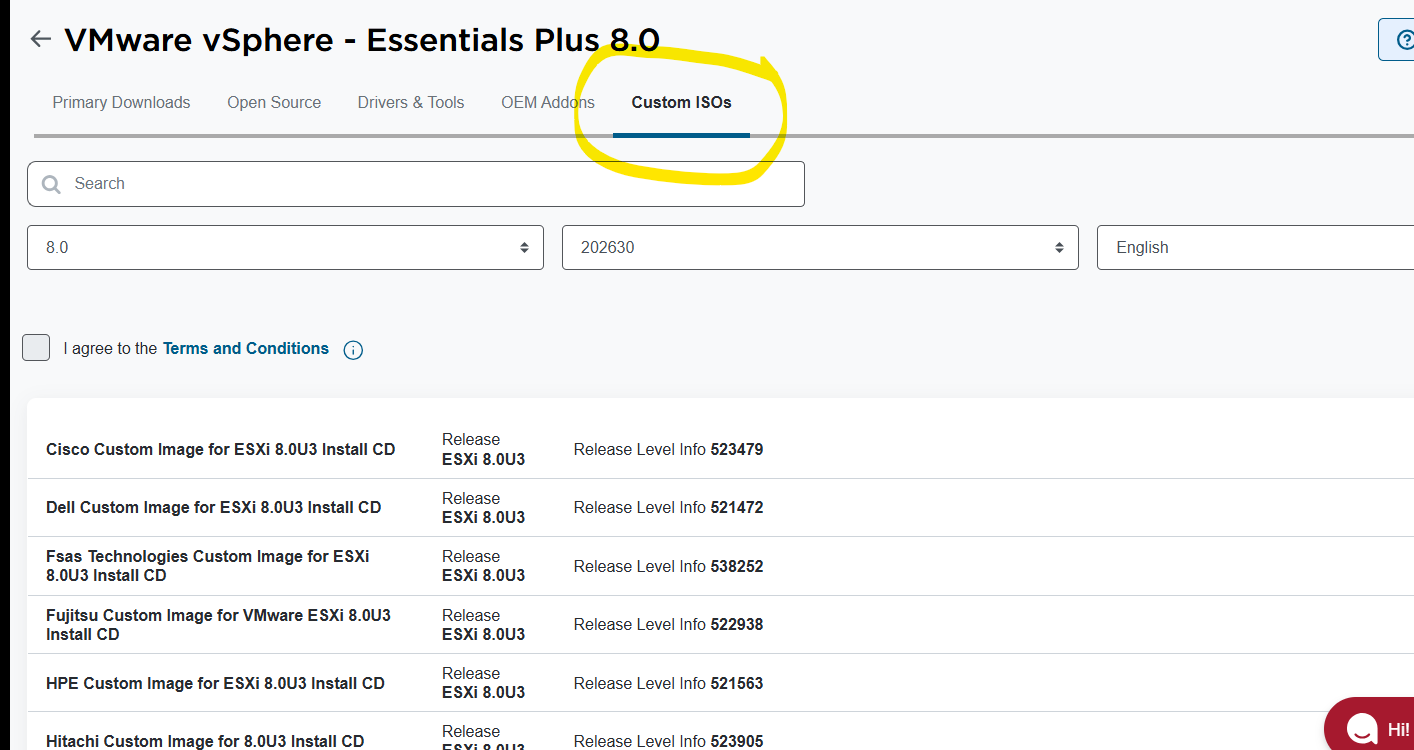Select the Drivers & Tools tab
The width and height of the screenshot is (1414, 750).
pos(411,102)
